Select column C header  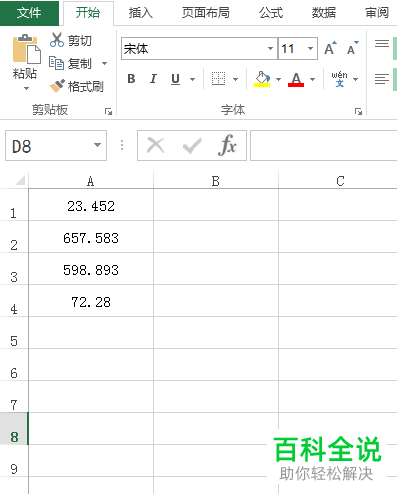coord(338,181)
